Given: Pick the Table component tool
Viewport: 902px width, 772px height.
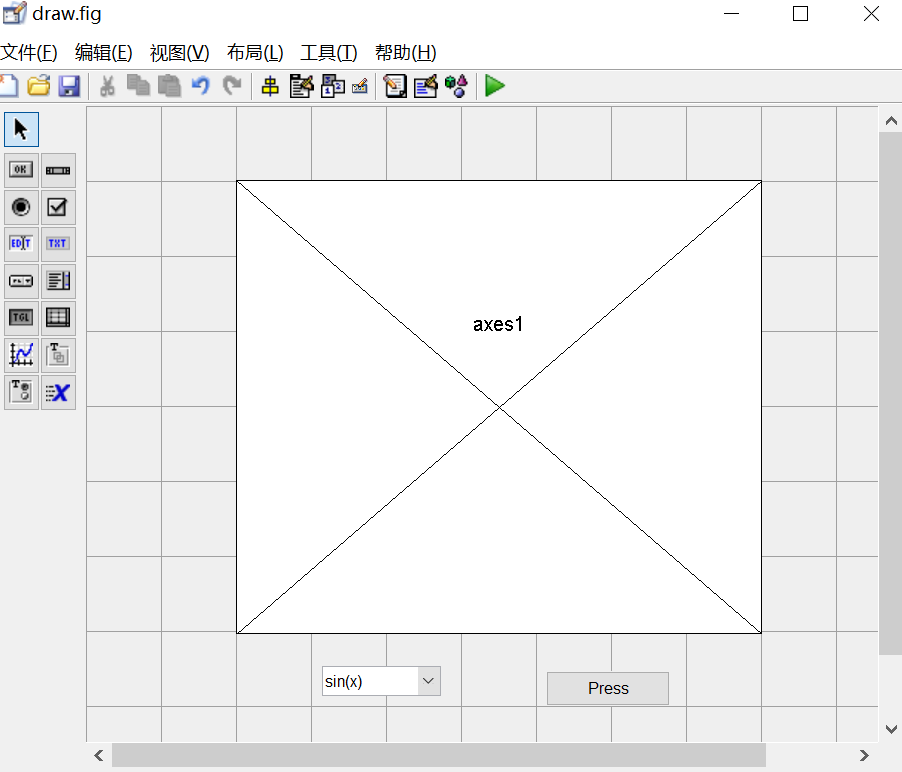Looking at the screenshot, I should tap(58, 318).
